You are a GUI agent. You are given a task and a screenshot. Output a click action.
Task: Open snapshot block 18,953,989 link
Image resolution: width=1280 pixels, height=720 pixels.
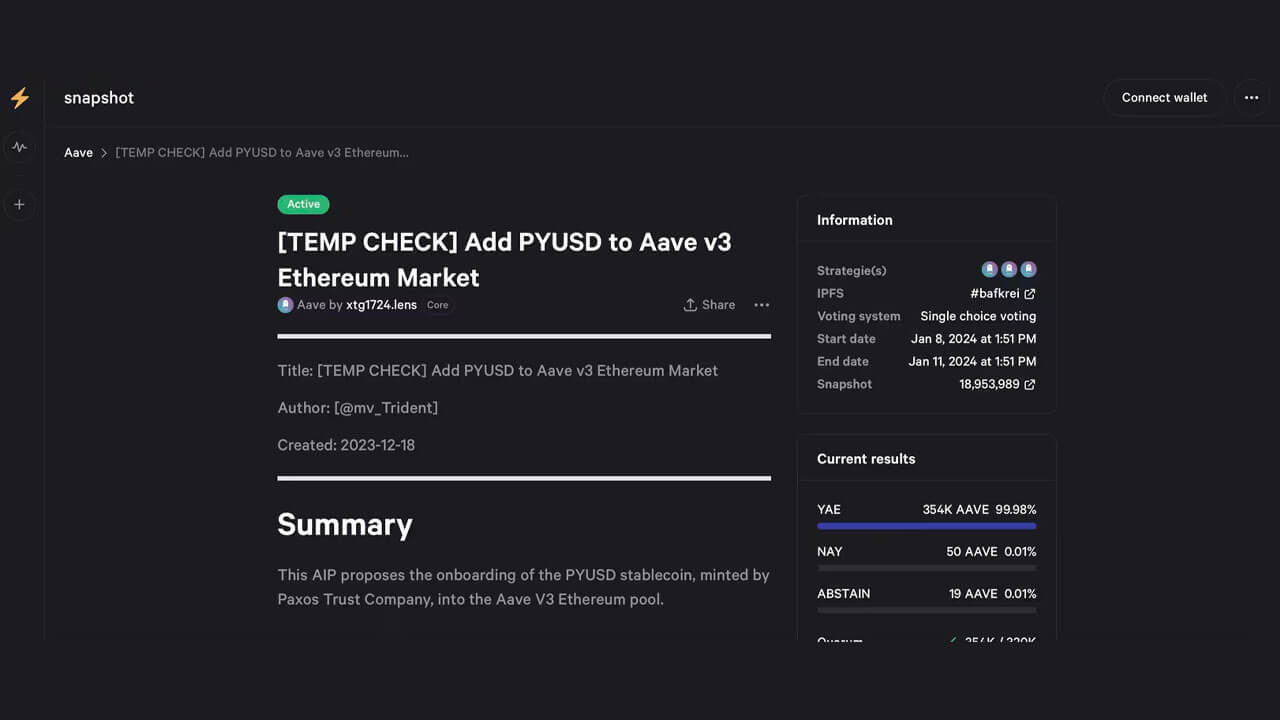click(x=997, y=384)
